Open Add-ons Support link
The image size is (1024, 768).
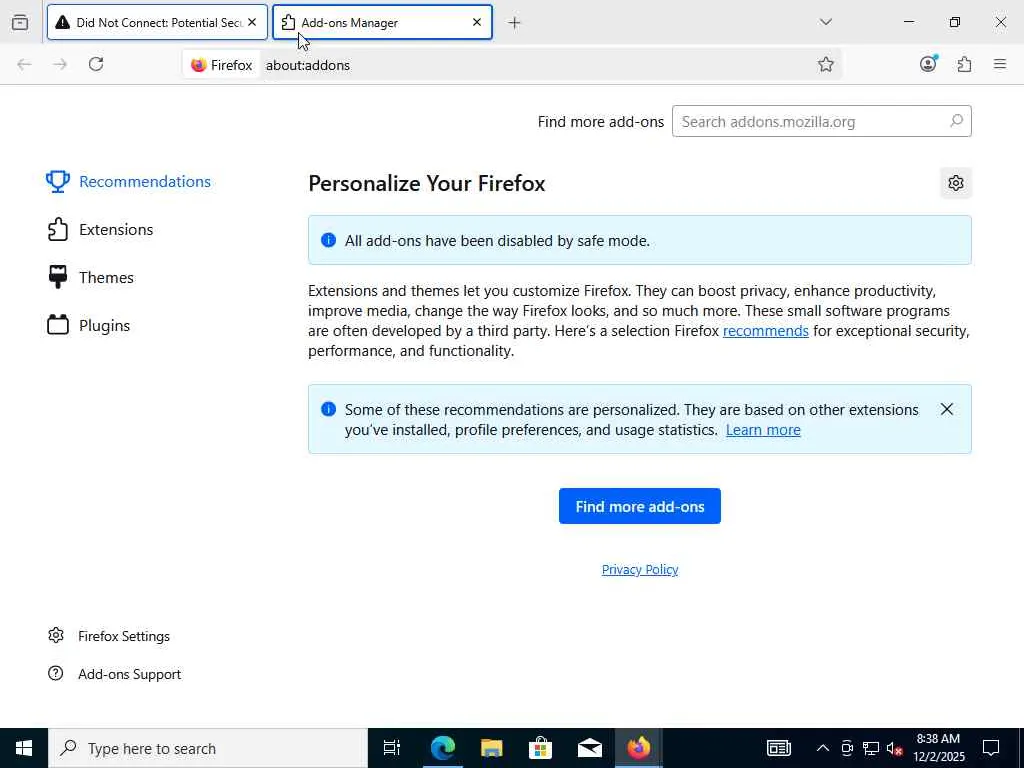114,674
